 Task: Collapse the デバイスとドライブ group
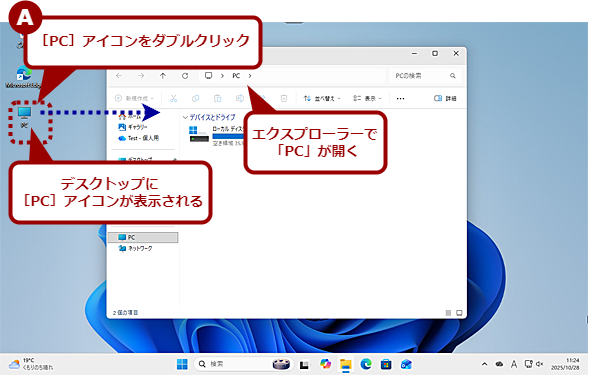(185, 118)
